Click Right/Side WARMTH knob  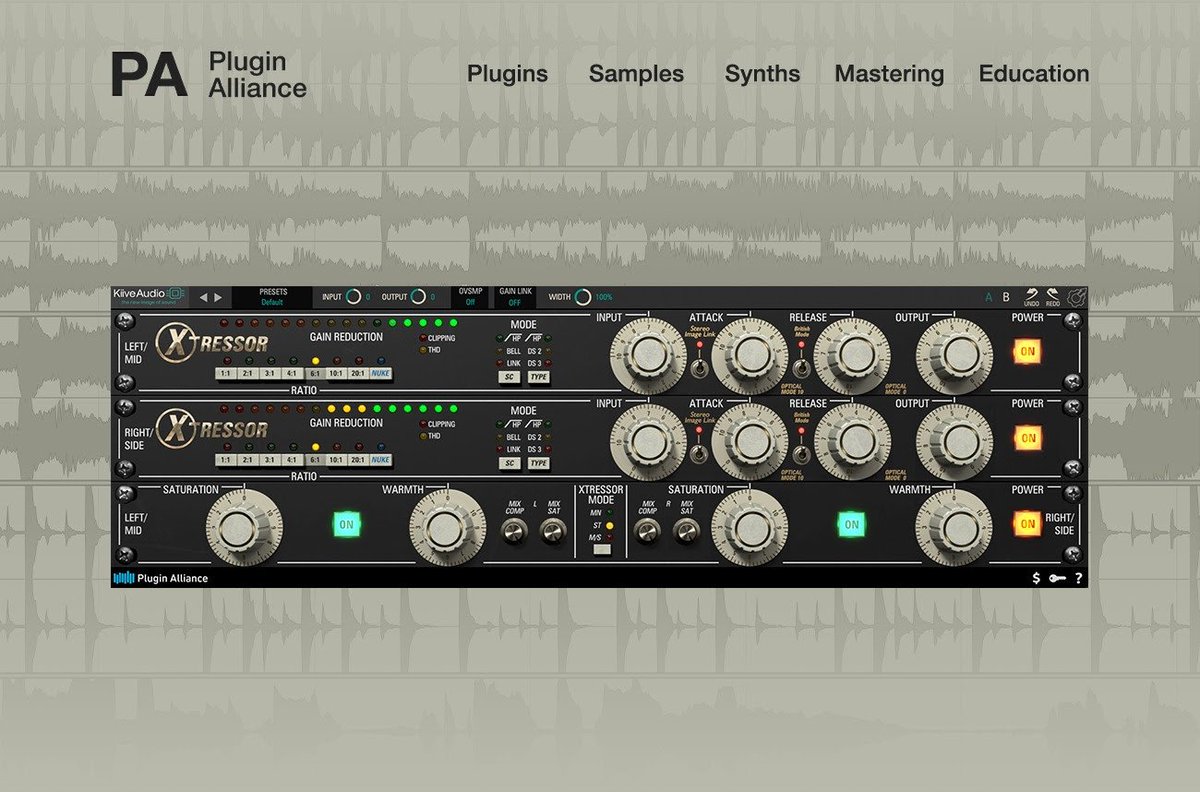point(953,526)
